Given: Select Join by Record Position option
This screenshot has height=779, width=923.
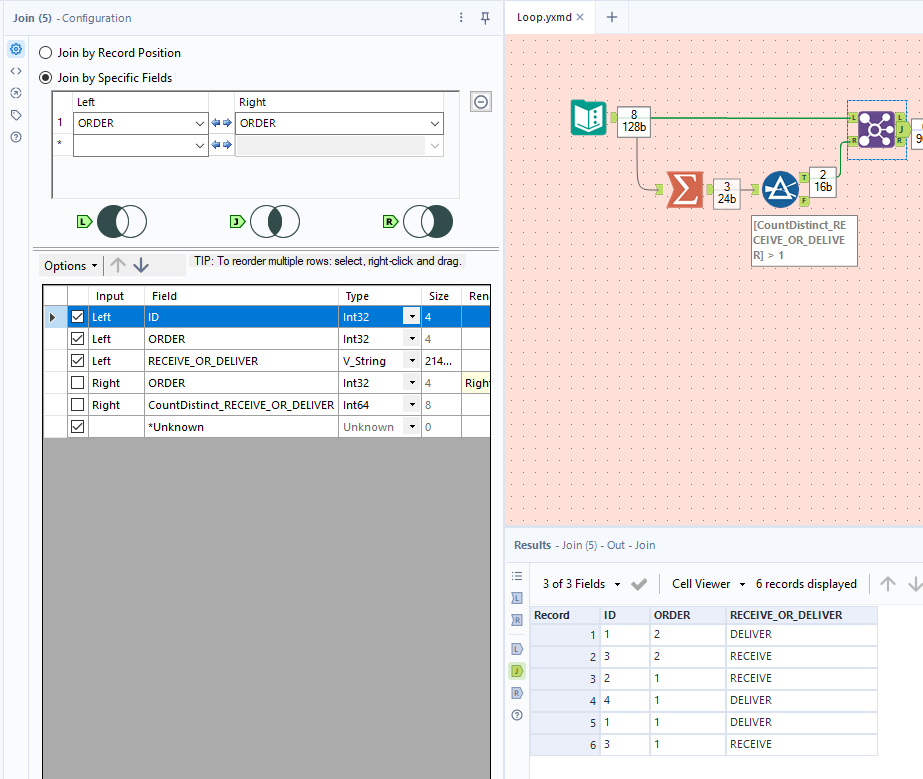Looking at the screenshot, I should pyautogui.click(x=46, y=53).
